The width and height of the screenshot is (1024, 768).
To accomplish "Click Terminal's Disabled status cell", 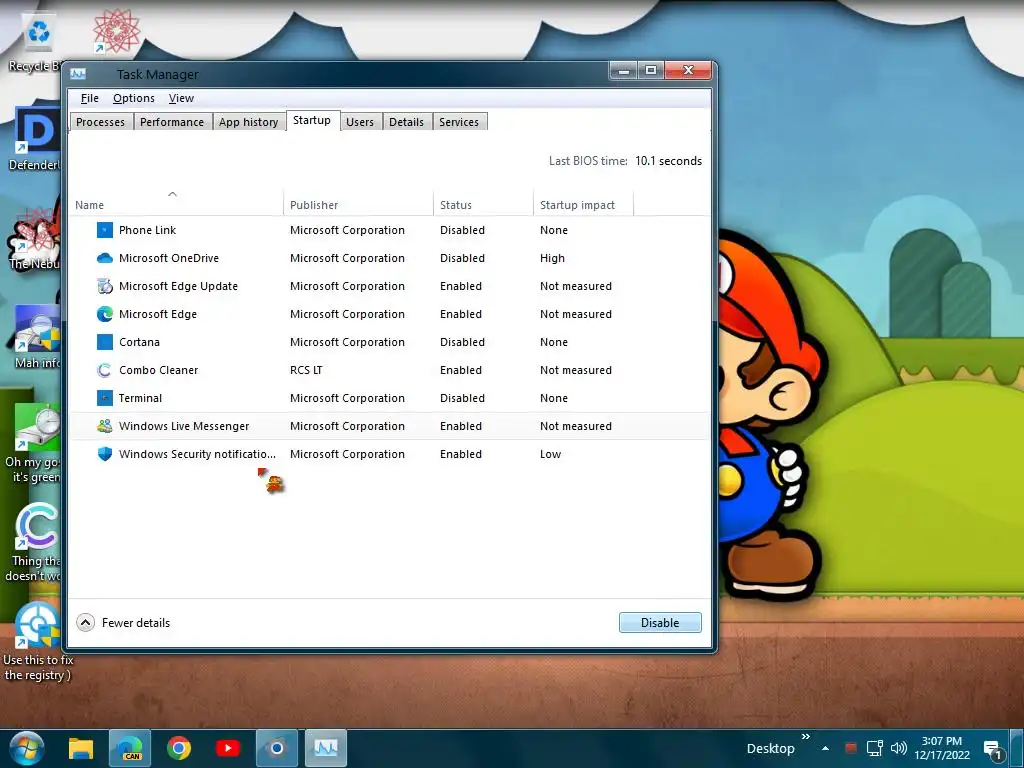I will 462,398.
